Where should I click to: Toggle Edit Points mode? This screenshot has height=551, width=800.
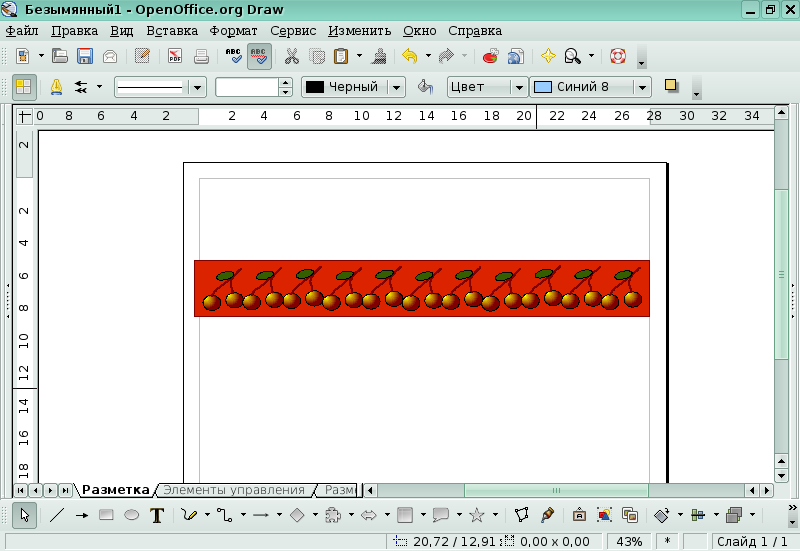click(521, 515)
